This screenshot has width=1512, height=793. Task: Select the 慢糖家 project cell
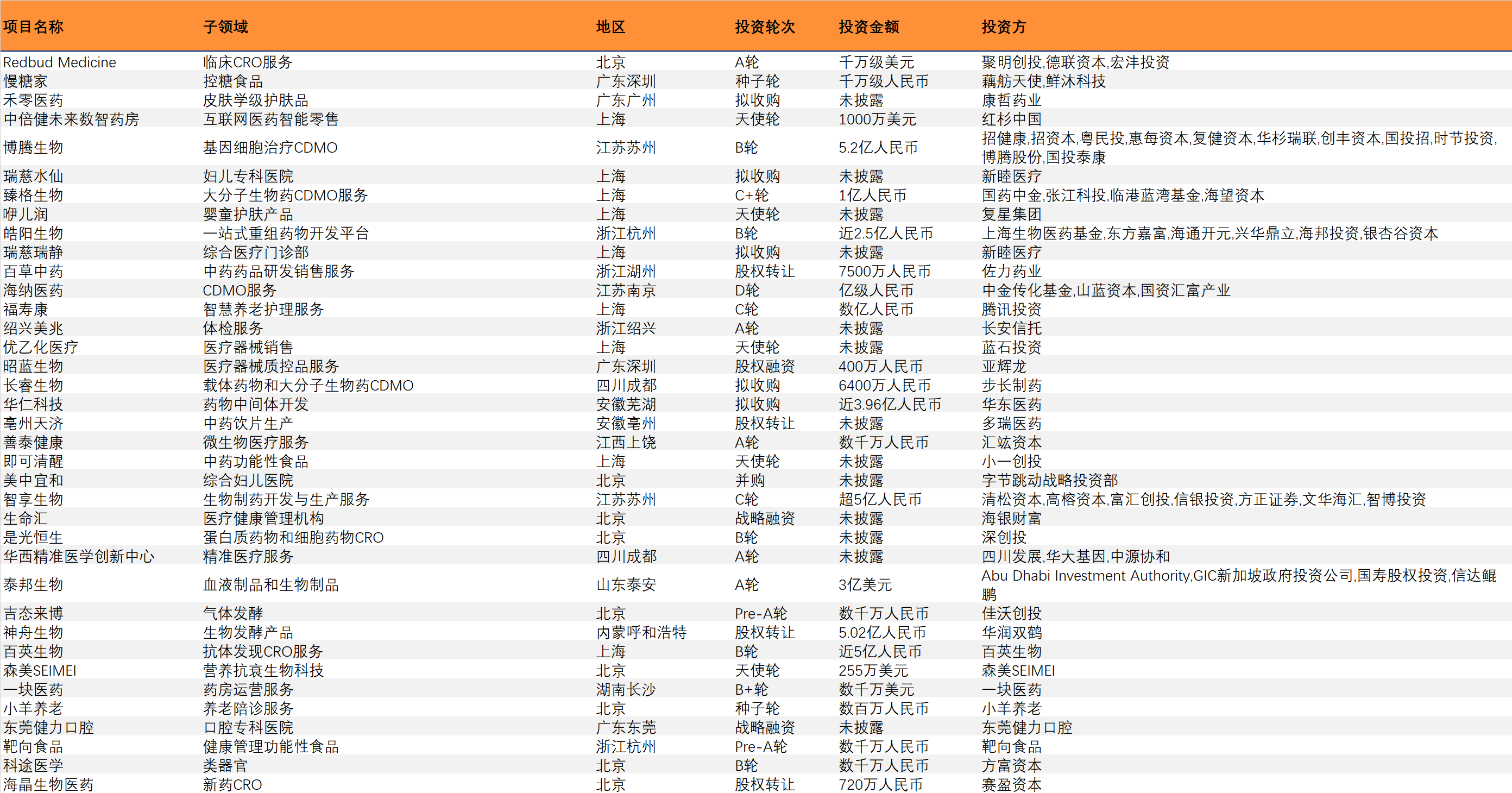click(x=25, y=81)
